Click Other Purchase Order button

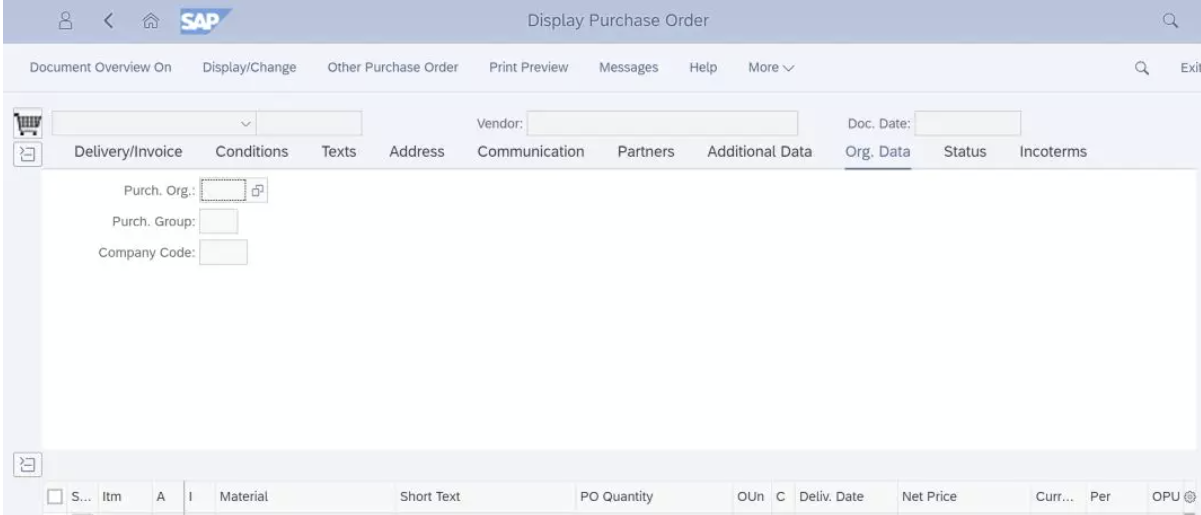[393, 68]
